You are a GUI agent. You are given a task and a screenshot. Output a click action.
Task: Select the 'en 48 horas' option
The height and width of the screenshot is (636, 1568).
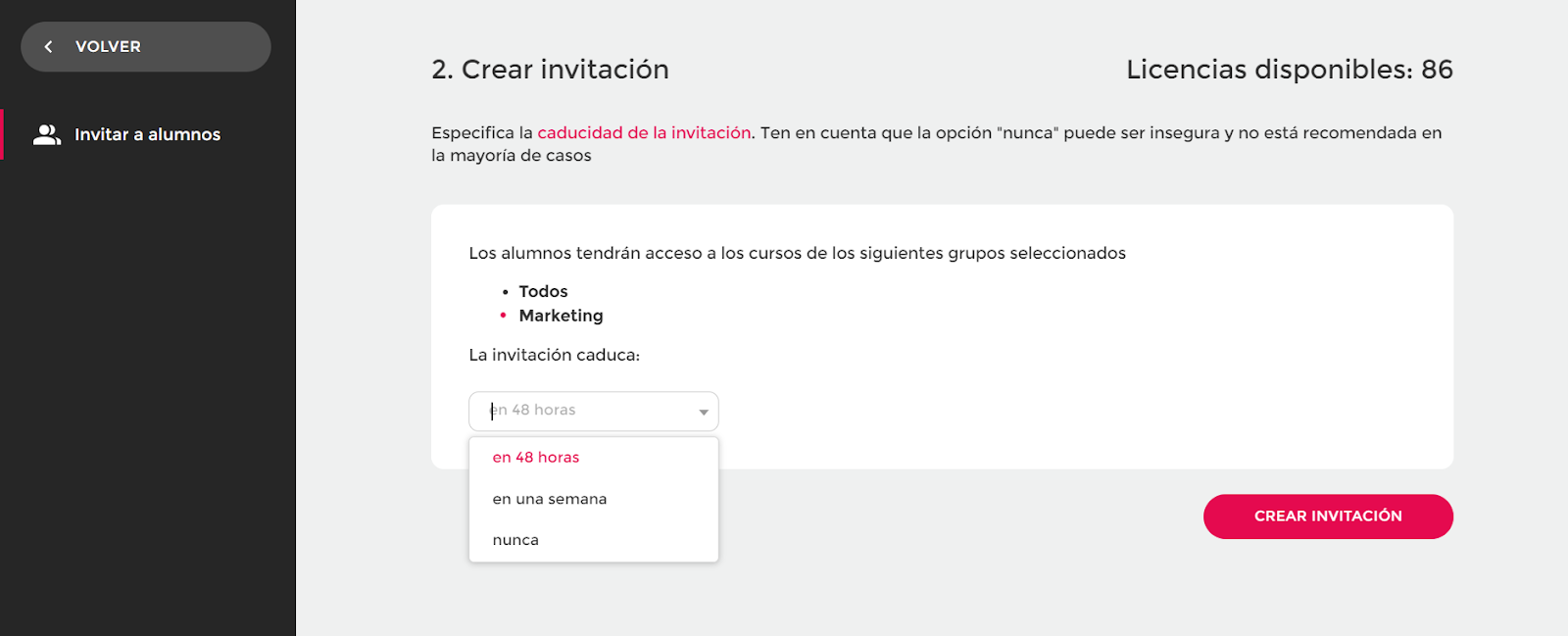[536, 458]
